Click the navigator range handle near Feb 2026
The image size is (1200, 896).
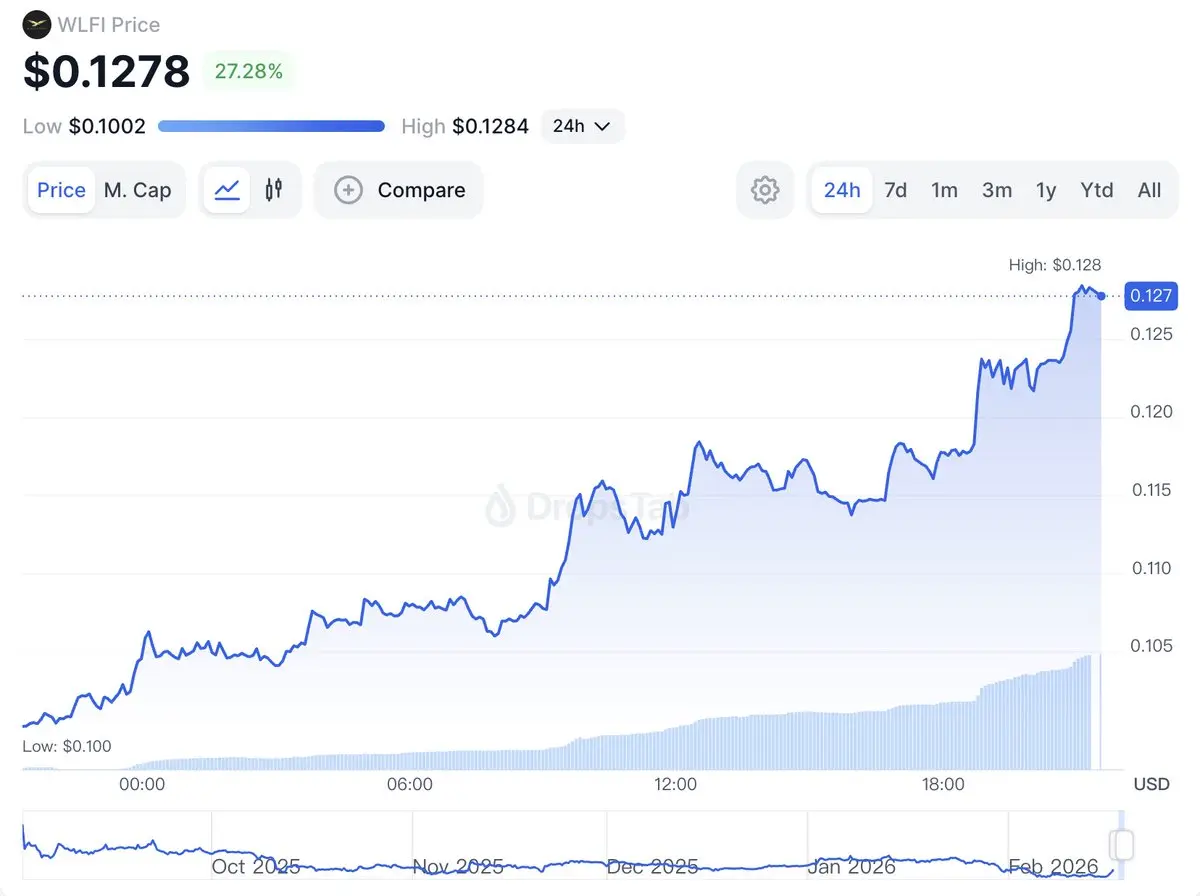pyautogui.click(x=1122, y=845)
